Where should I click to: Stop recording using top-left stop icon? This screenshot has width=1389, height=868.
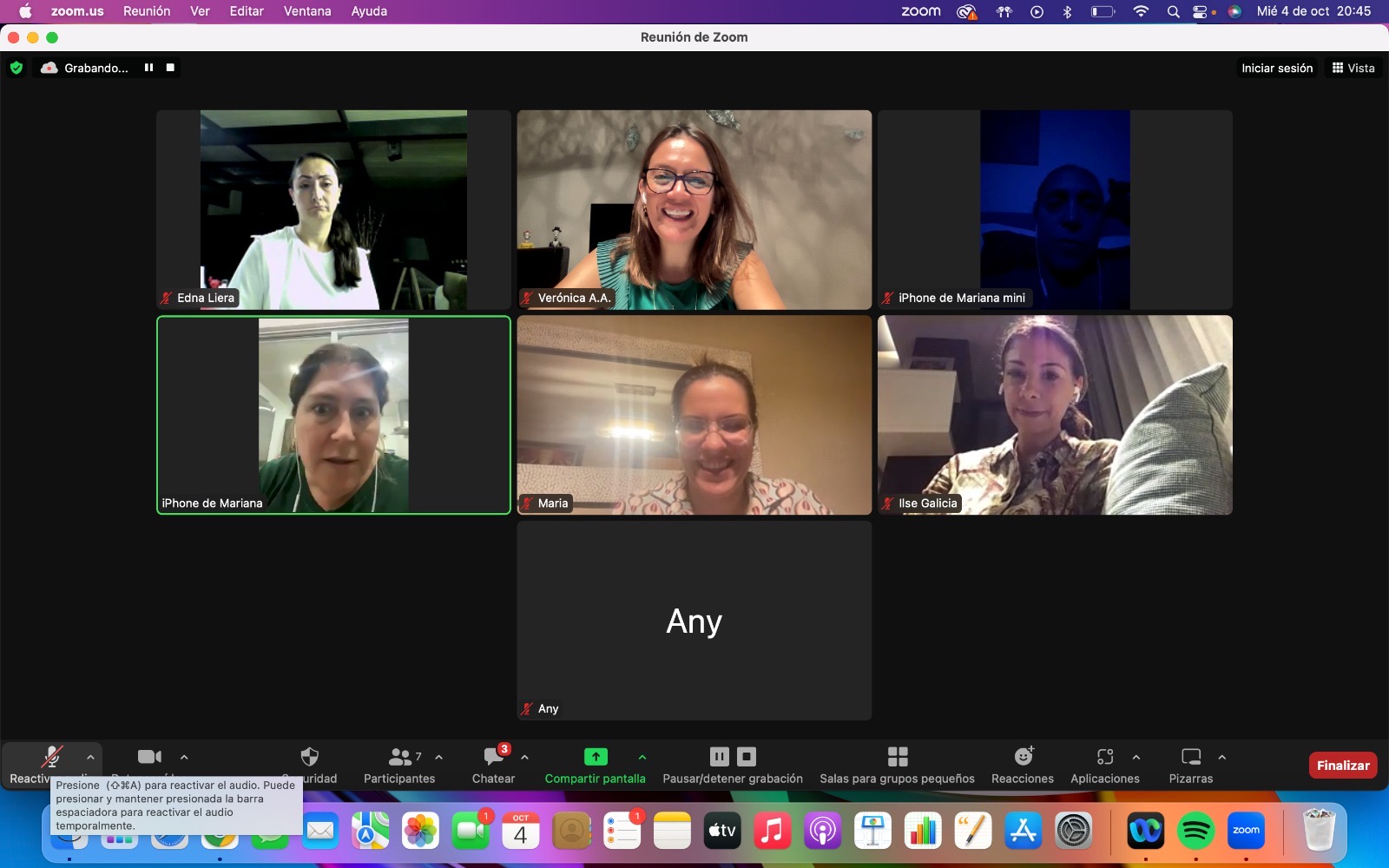170,68
